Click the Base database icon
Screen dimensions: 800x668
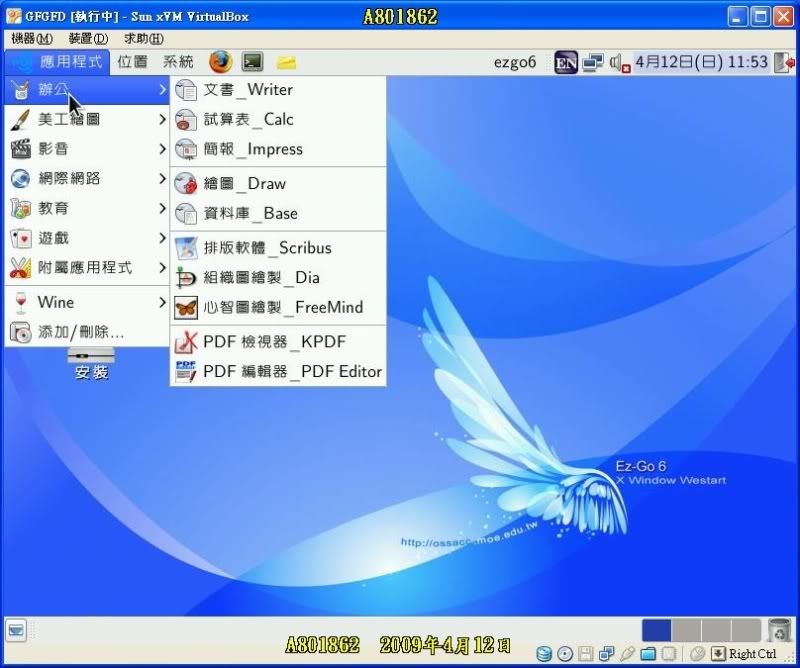pos(186,213)
